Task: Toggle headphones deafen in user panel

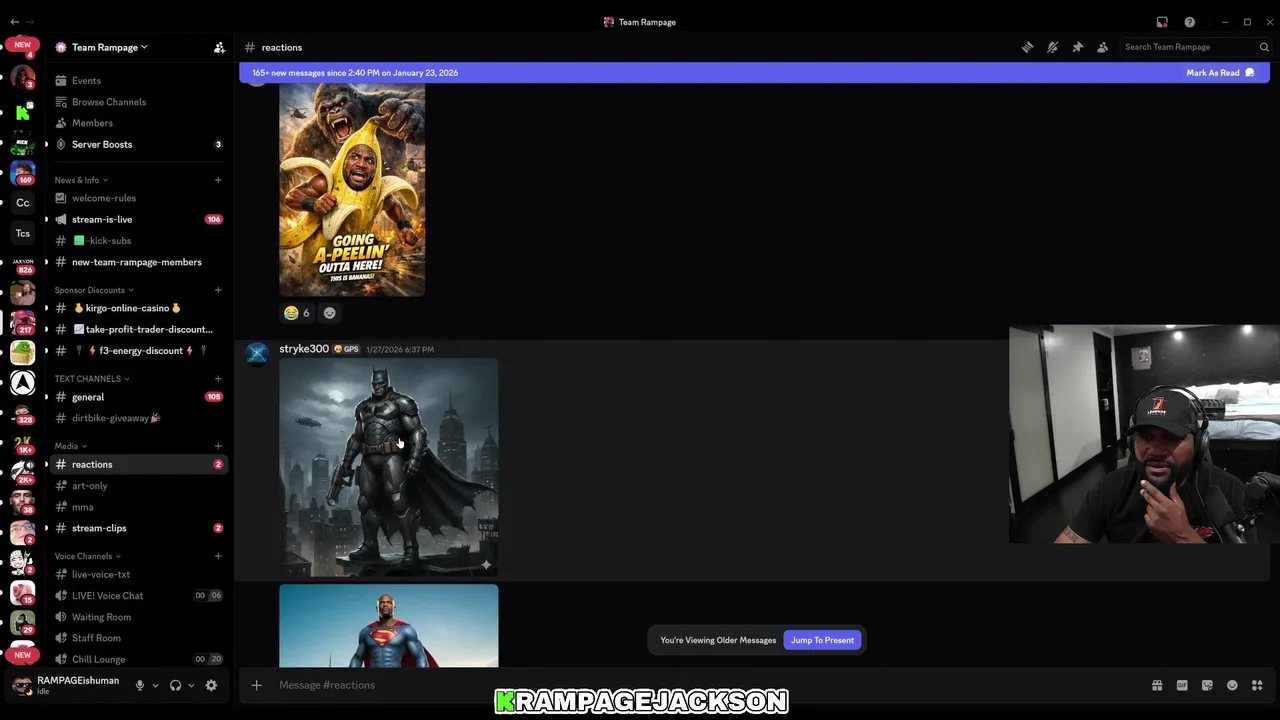Action: point(175,685)
